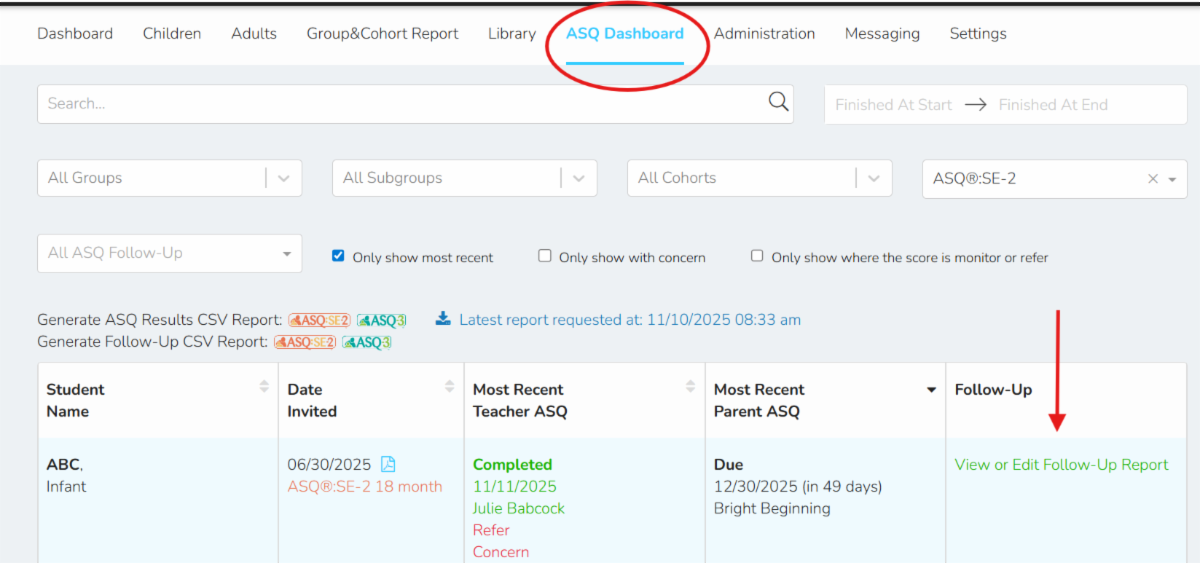Generate ASQ Results CSV for ASQ-3
This screenshot has width=1200, height=563.
tap(382, 320)
